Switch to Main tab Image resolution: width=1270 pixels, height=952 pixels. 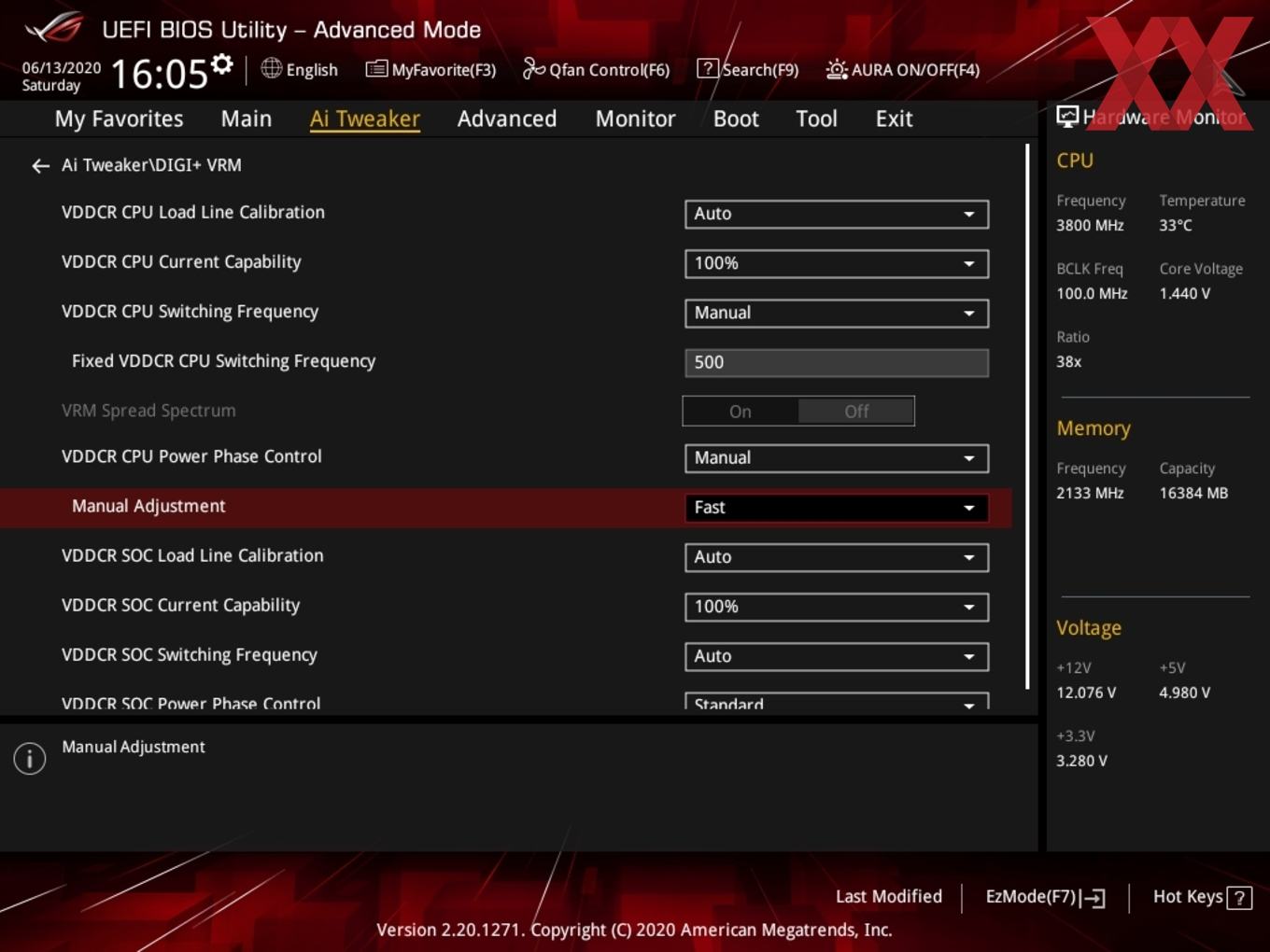click(x=247, y=119)
